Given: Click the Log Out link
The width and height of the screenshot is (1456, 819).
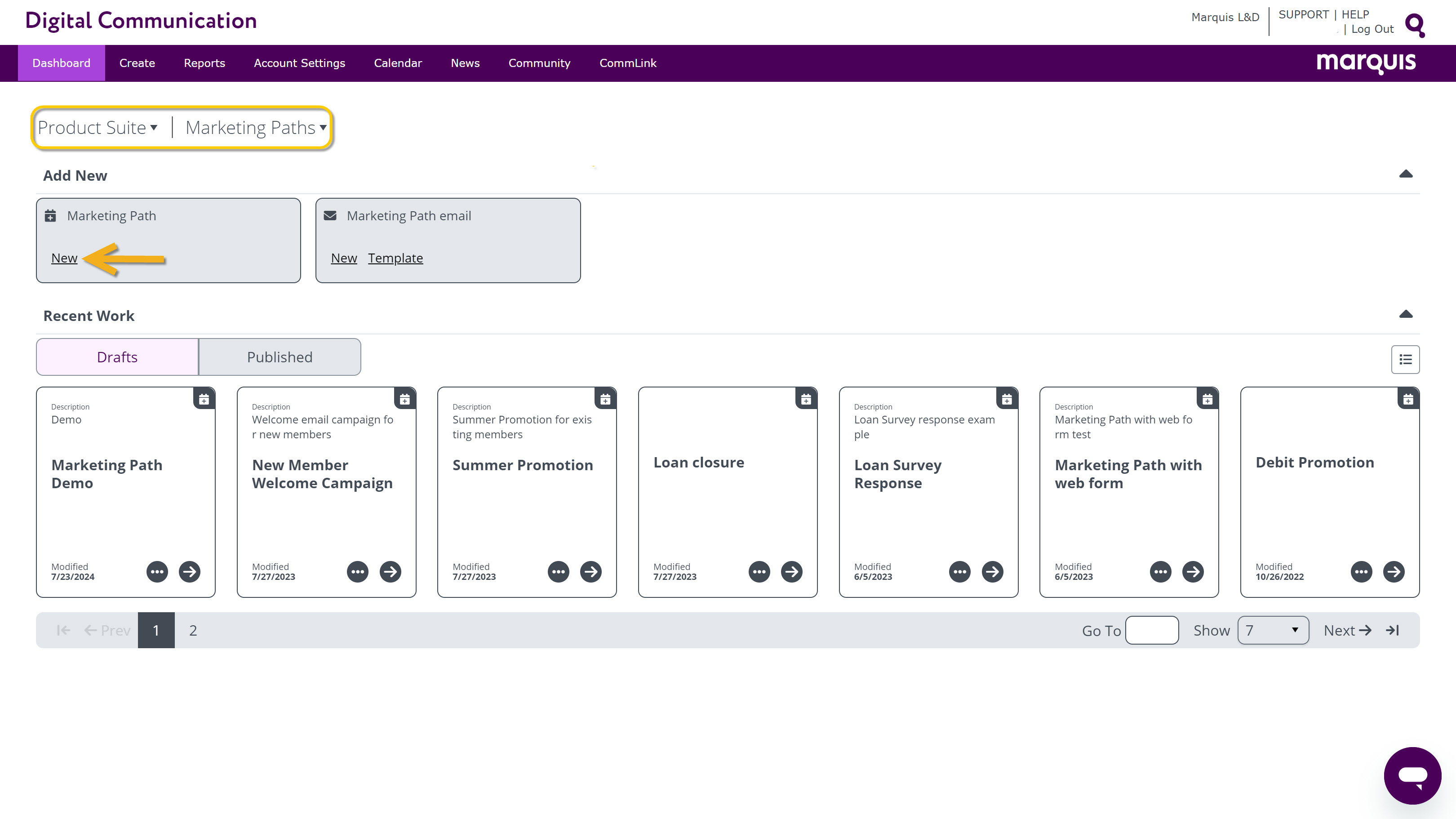Looking at the screenshot, I should point(1372,29).
